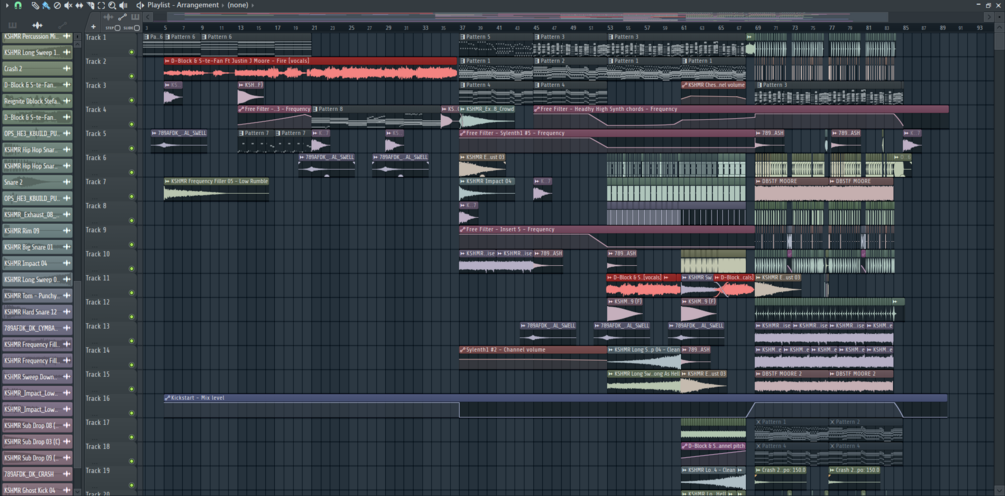This screenshot has height=496, width=1005.
Task: Show audio clips in picker panel
Action: 37,25
